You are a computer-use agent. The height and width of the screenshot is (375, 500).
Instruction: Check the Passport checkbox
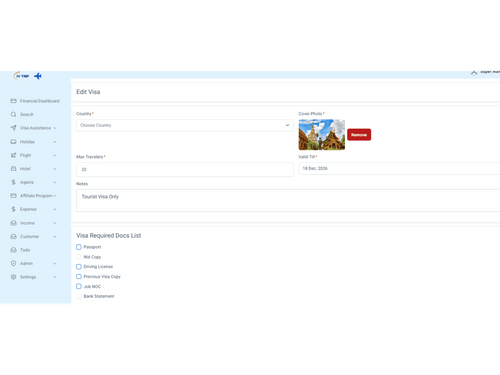coord(79,247)
